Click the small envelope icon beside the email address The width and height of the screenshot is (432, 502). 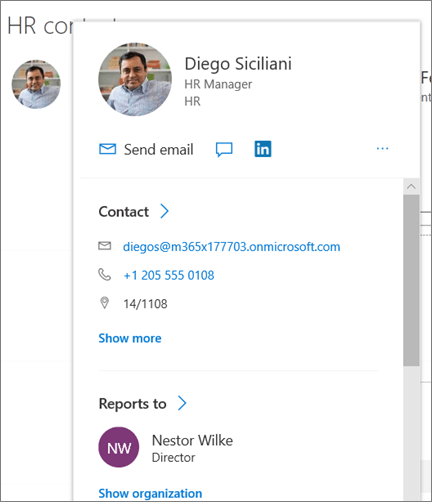[104, 246]
